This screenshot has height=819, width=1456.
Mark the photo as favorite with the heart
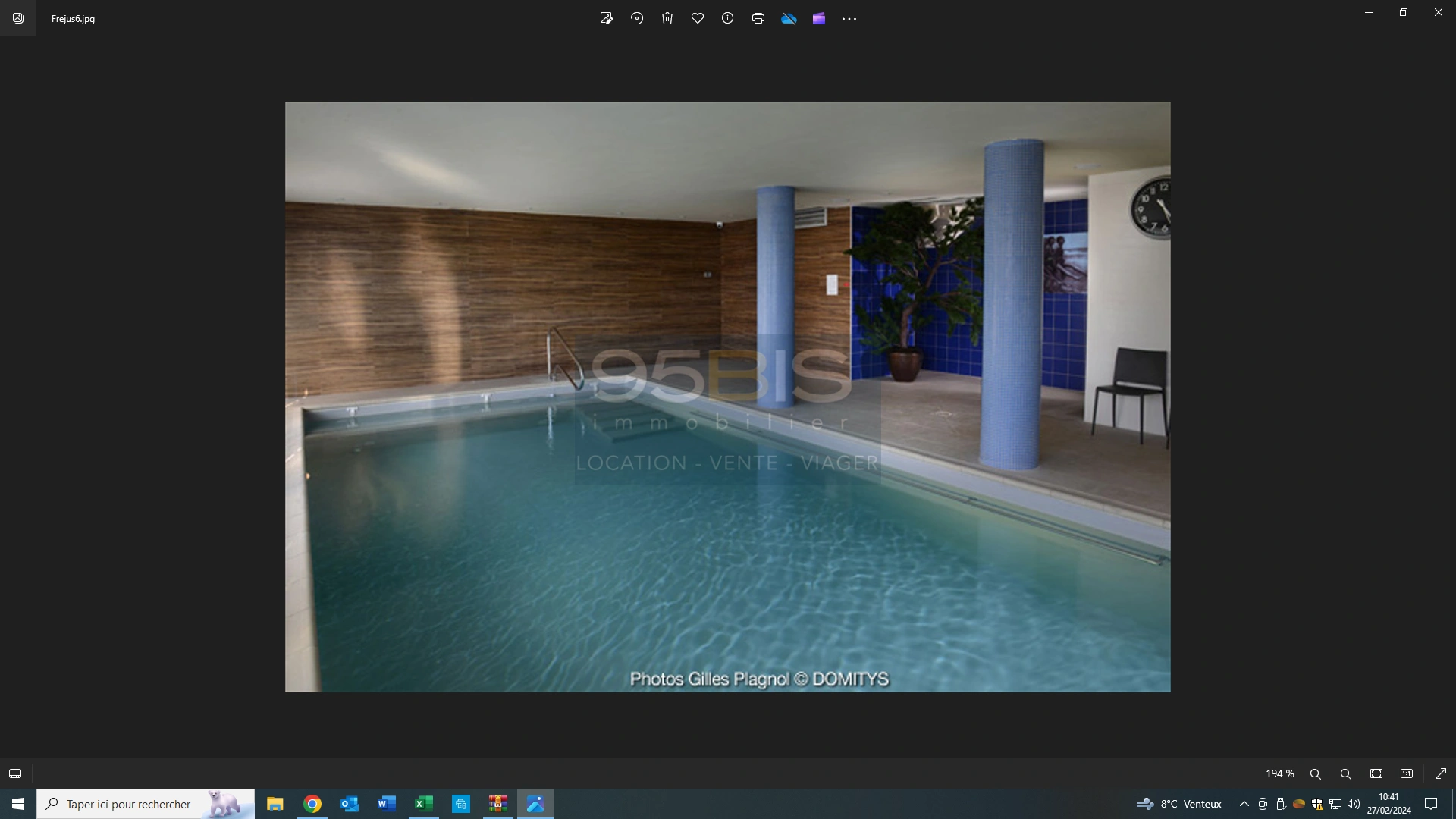[x=698, y=18]
